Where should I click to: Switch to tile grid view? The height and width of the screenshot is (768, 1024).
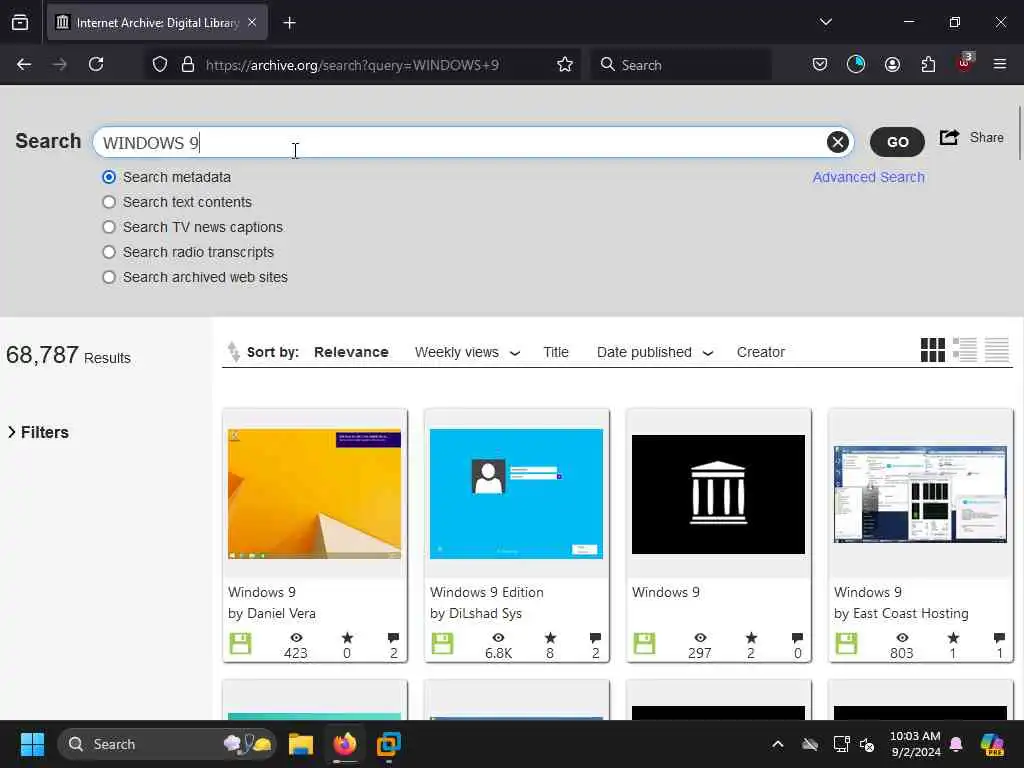[x=933, y=350]
